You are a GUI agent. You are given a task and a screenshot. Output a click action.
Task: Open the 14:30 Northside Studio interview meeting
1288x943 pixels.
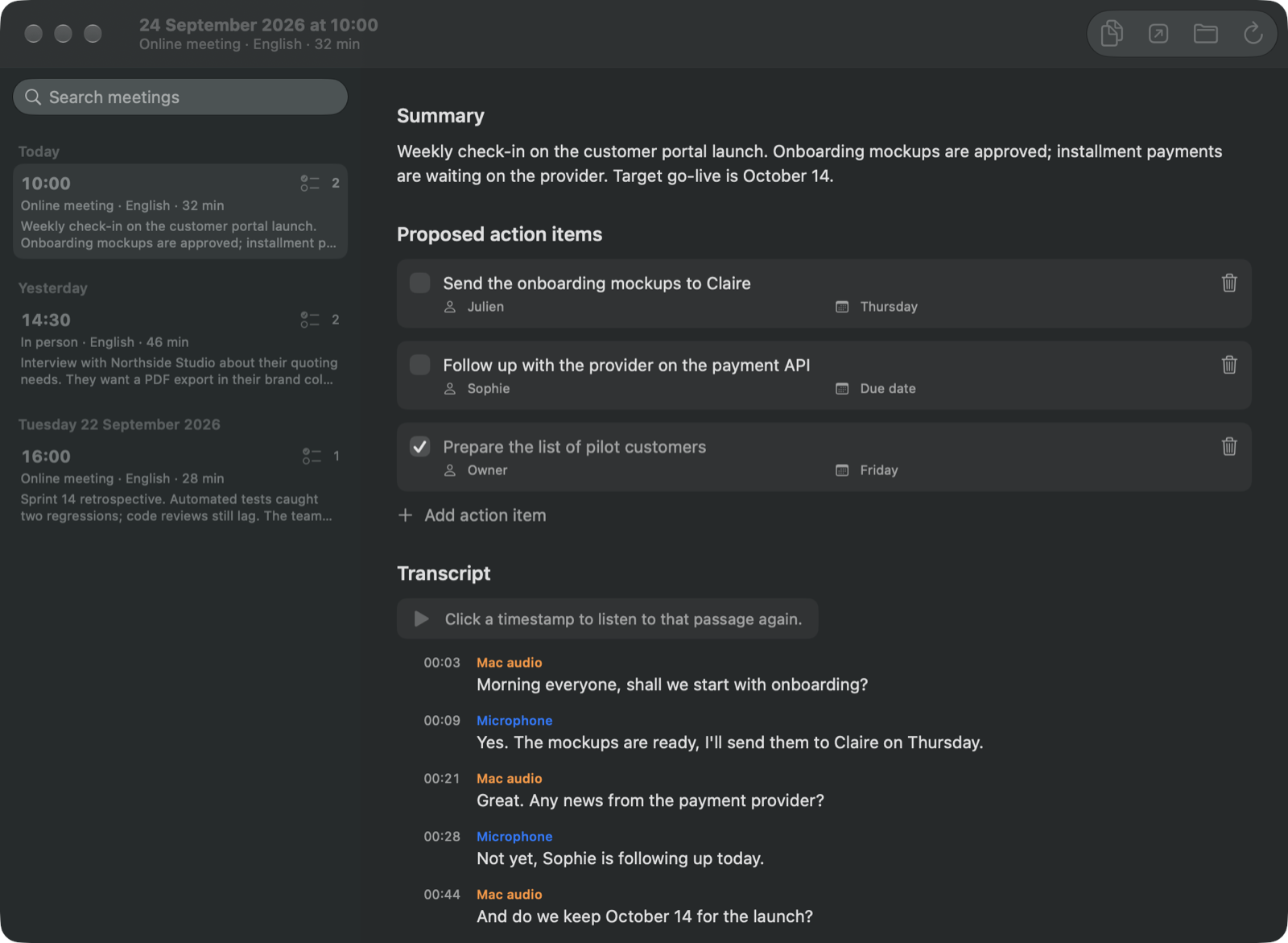point(180,349)
